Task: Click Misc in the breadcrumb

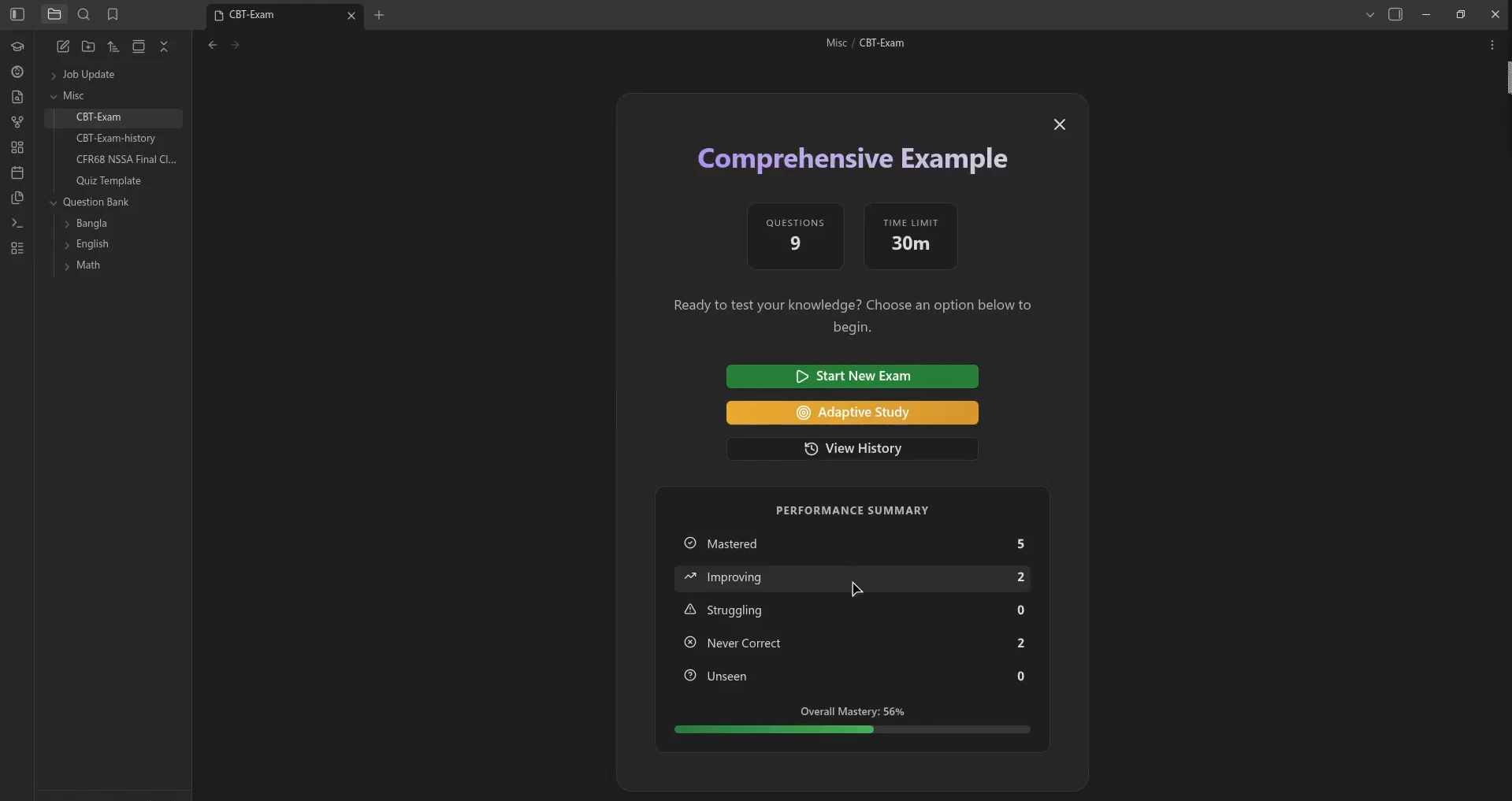Action: pyautogui.click(x=836, y=43)
